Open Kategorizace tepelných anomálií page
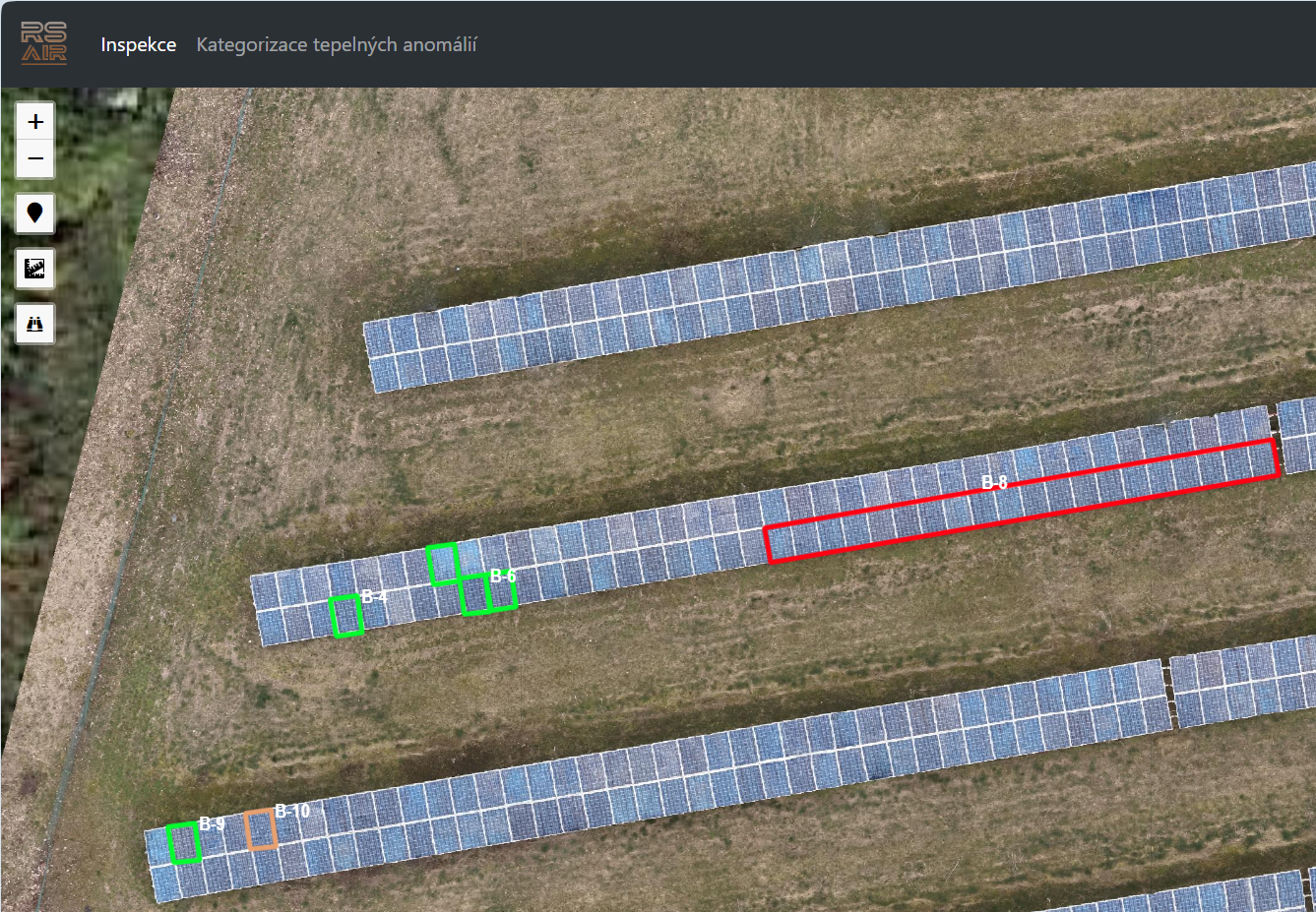The height and width of the screenshot is (912, 1316). pyautogui.click(x=337, y=44)
